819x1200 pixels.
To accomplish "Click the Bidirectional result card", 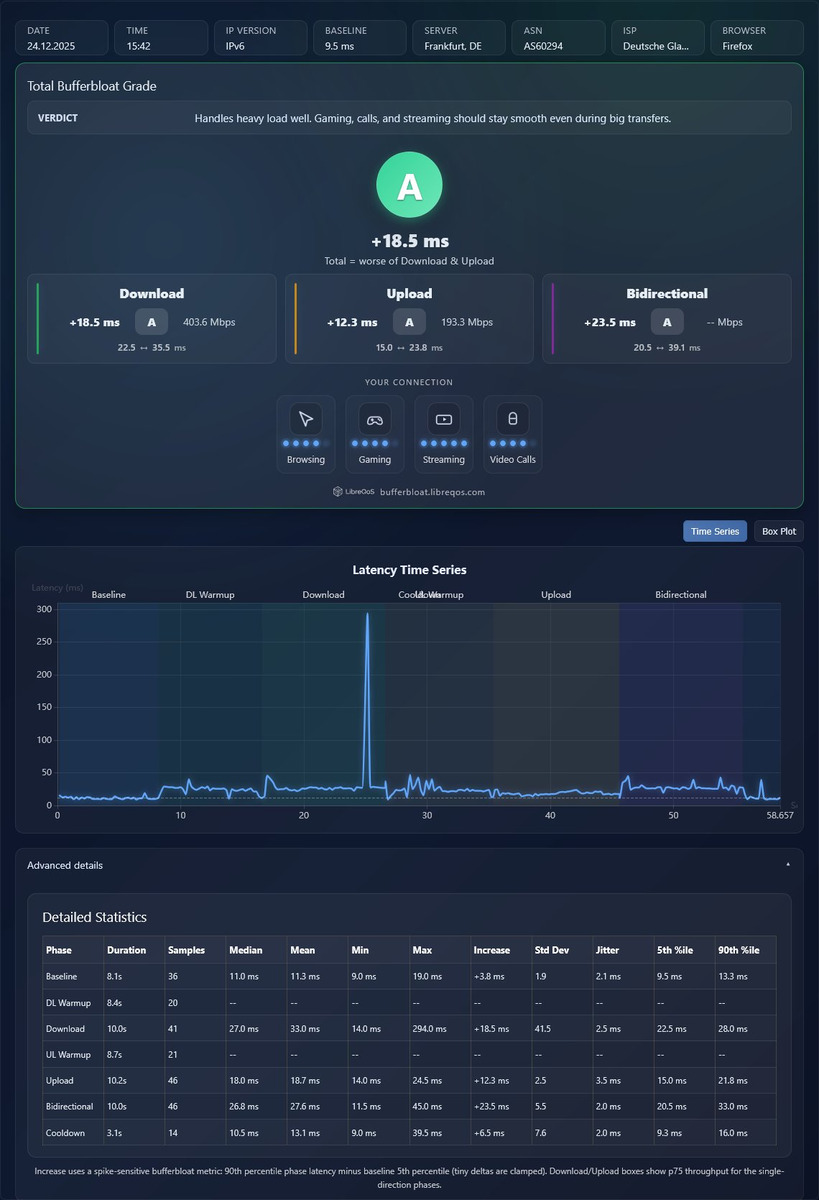I will click(667, 319).
